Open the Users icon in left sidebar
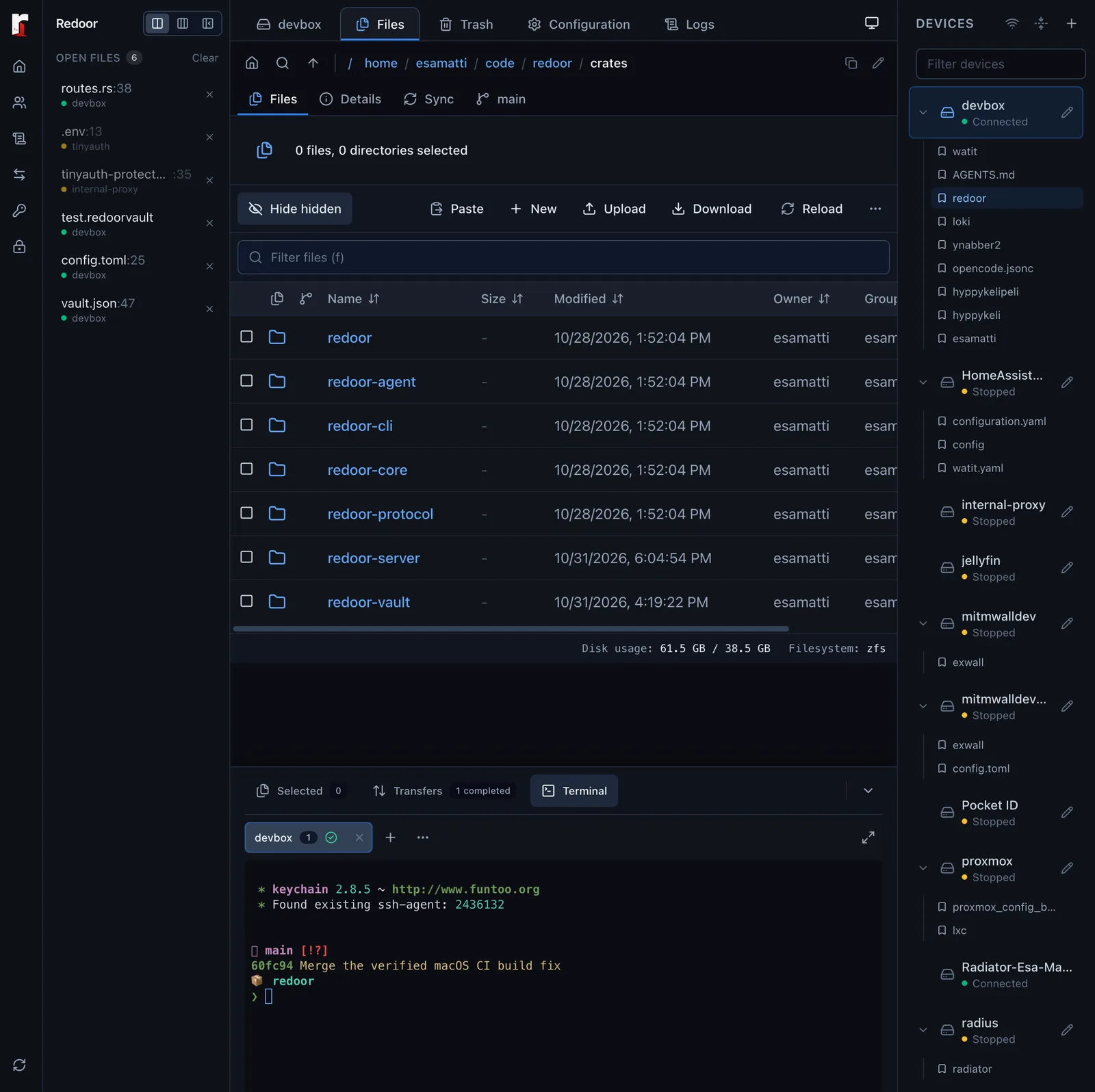The width and height of the screenshot is (1095, 1092). (x=19, y=103)
